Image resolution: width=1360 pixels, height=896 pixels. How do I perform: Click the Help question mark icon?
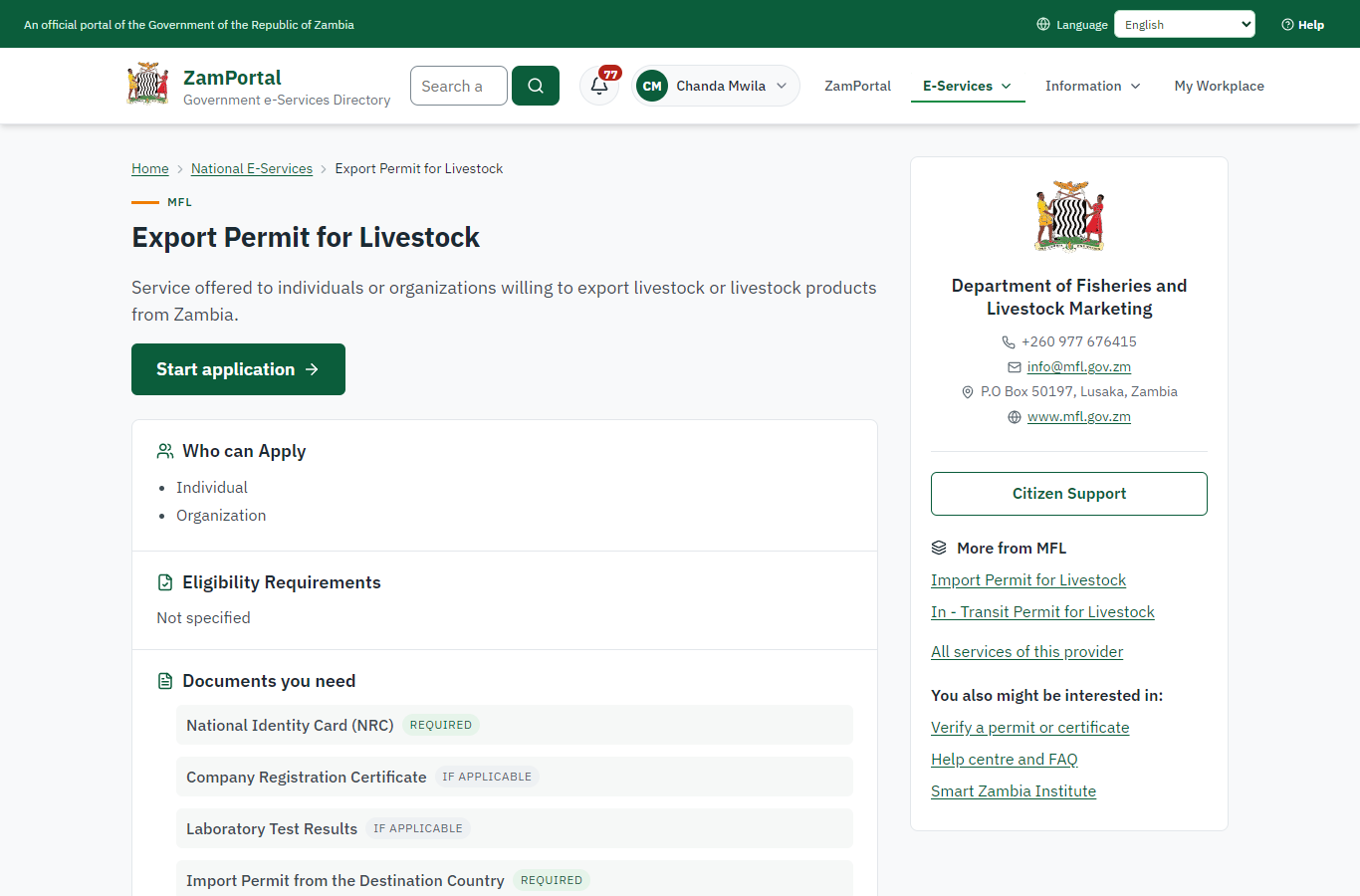1287,25
